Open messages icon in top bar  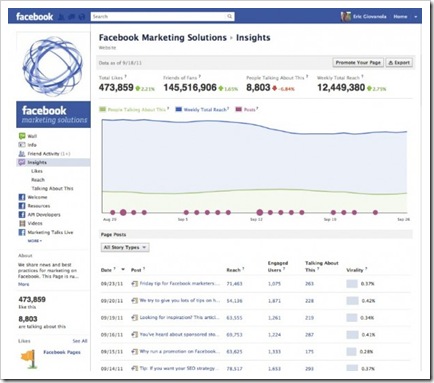(x=71, y=17)
